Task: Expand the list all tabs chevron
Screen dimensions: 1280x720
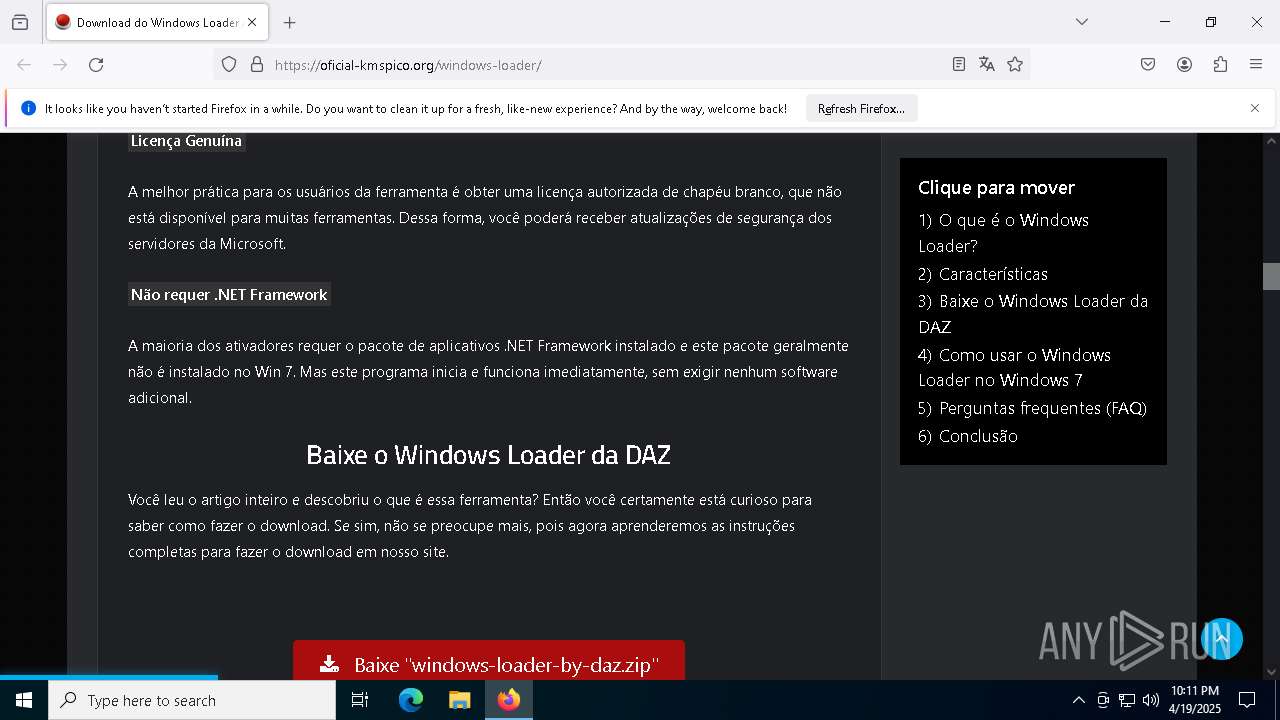Action: click(x=1082, y=22)
